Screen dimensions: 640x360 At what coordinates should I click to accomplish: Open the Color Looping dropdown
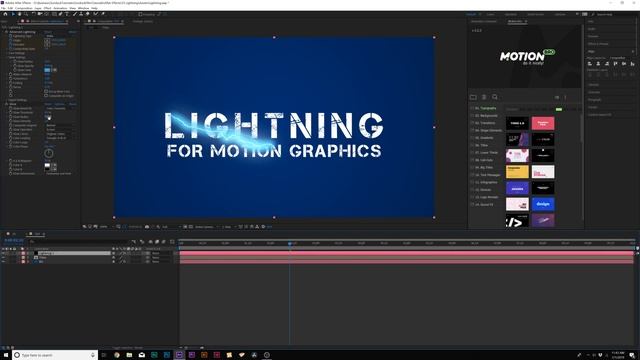59,138
